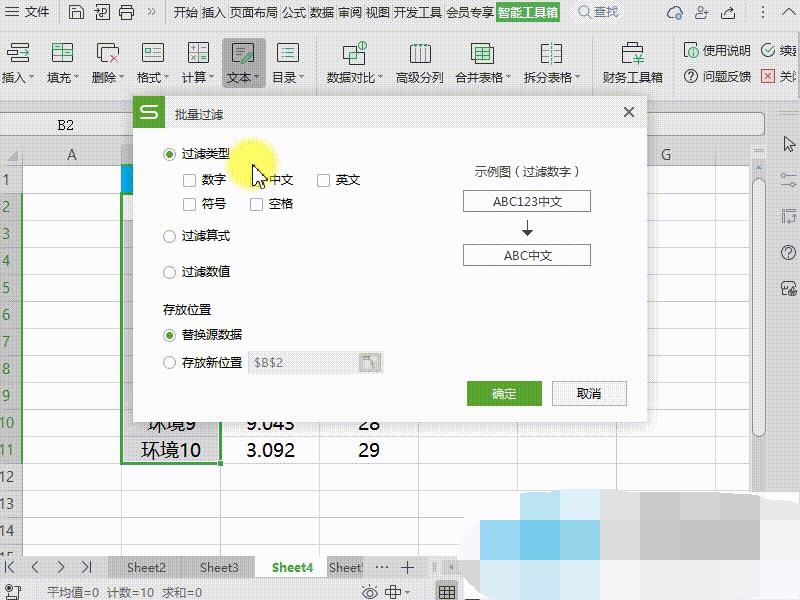Check the 数字 filter checkbox

pyautogui.click(x=190, y=181)
